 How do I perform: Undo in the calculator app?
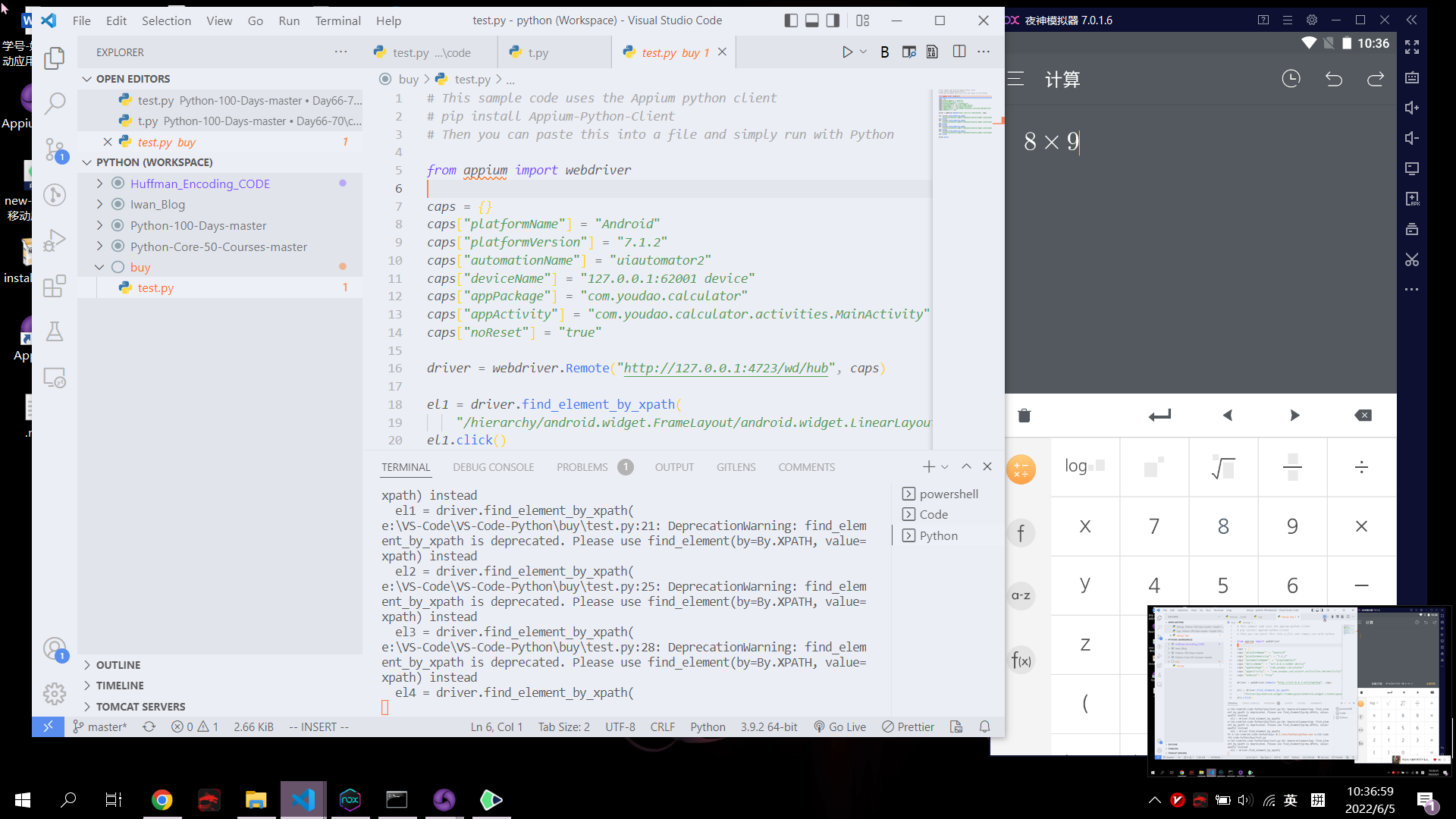pyautogui.click(x=1334, y=79)
